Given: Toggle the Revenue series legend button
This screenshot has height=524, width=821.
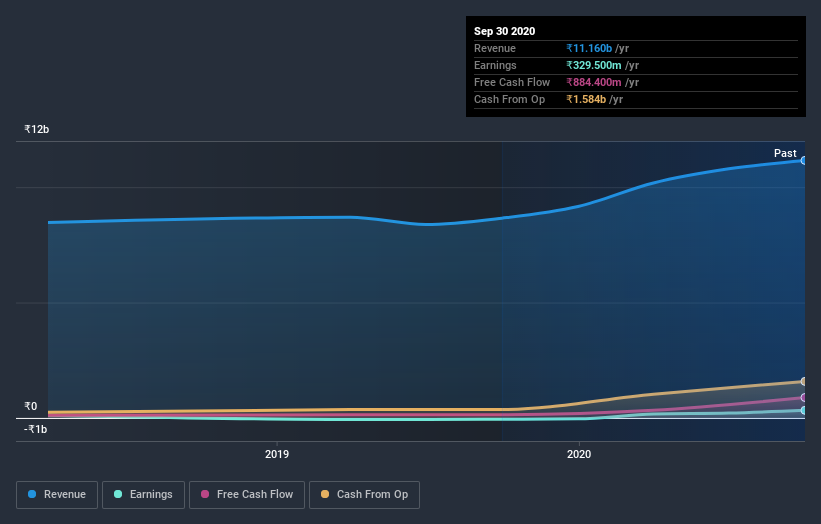Looking at the screenshot, I should click(57, 495).
